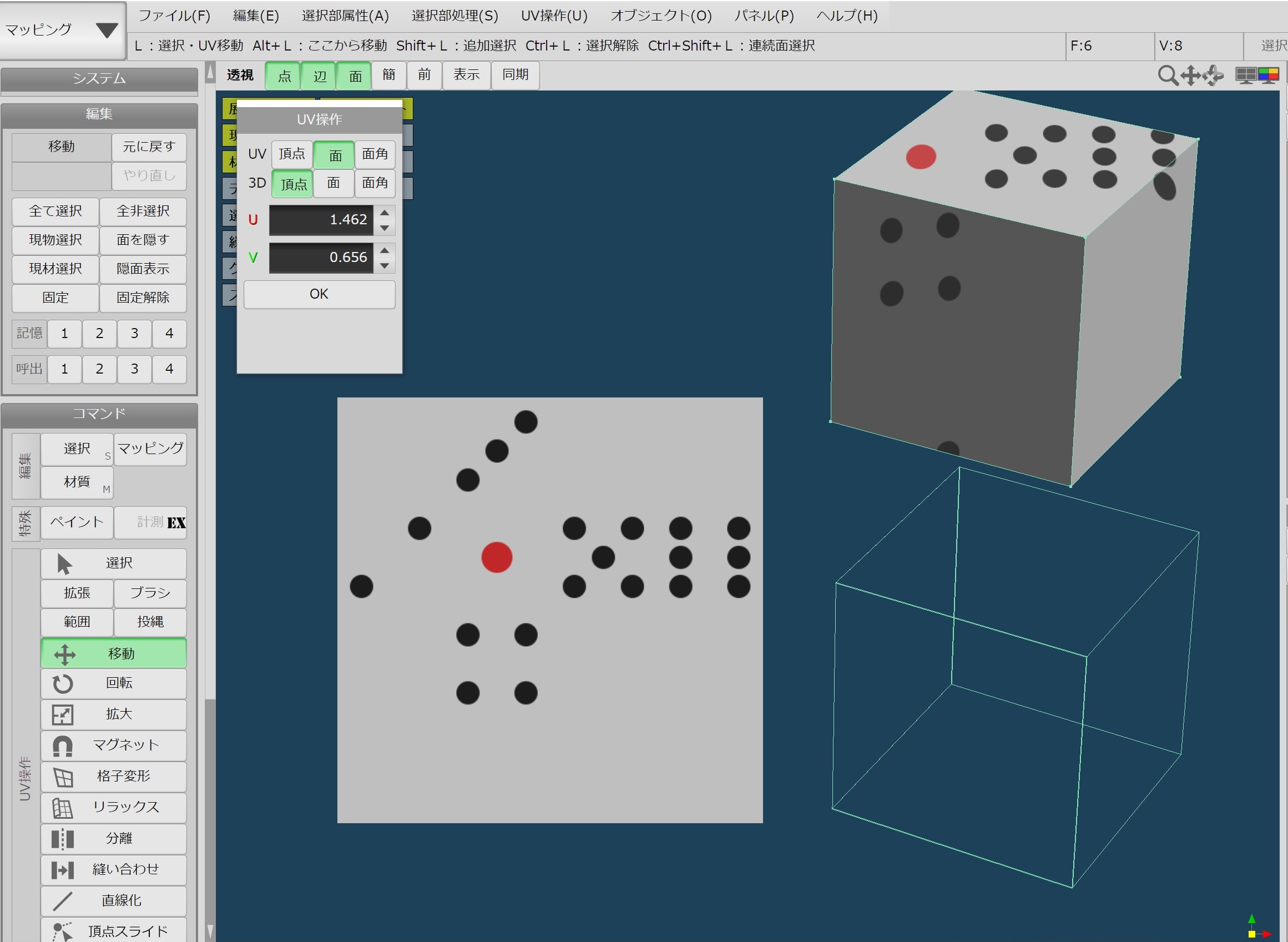Open the UV操作(U) menu
This screenshot has width=1288, height=942.
coord(553,16)
